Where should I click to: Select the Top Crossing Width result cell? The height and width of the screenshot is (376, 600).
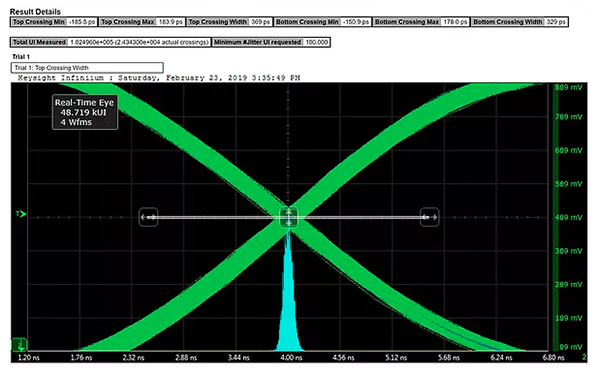[x=229, y=22]
